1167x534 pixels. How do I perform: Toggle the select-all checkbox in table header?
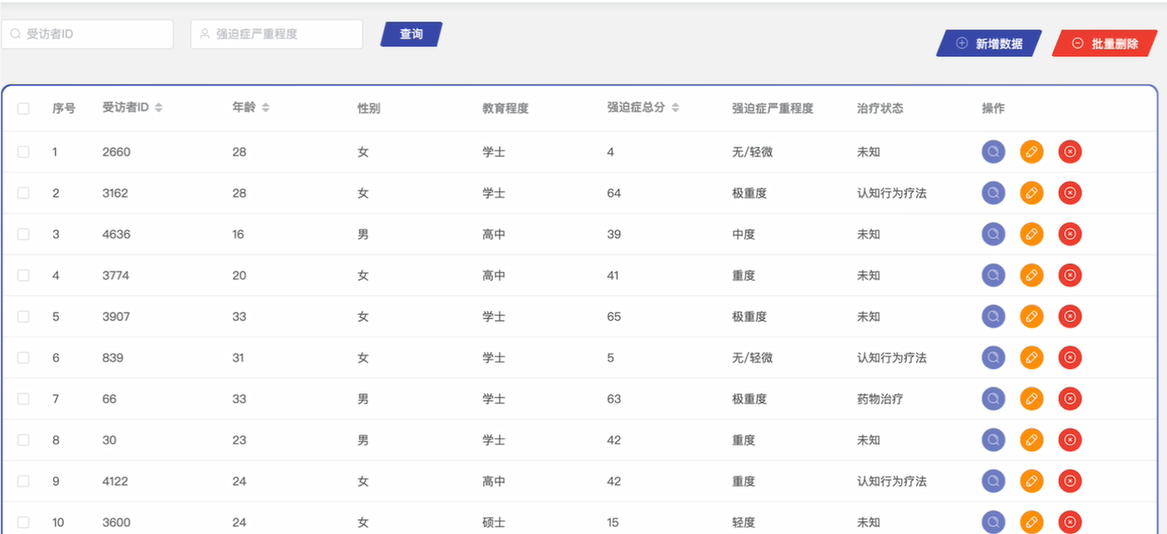[23, 109]
